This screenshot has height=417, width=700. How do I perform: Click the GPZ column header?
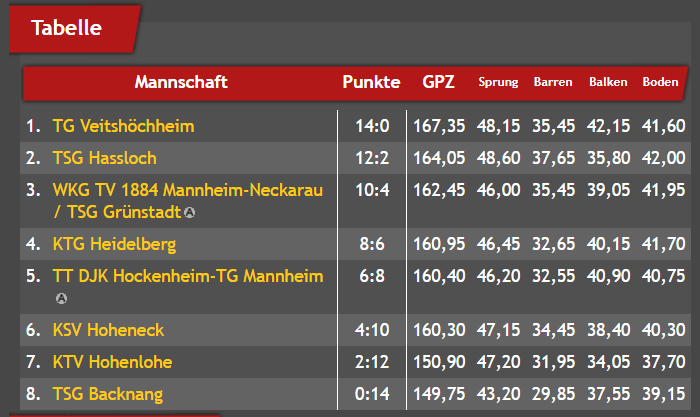pos(438,82)
